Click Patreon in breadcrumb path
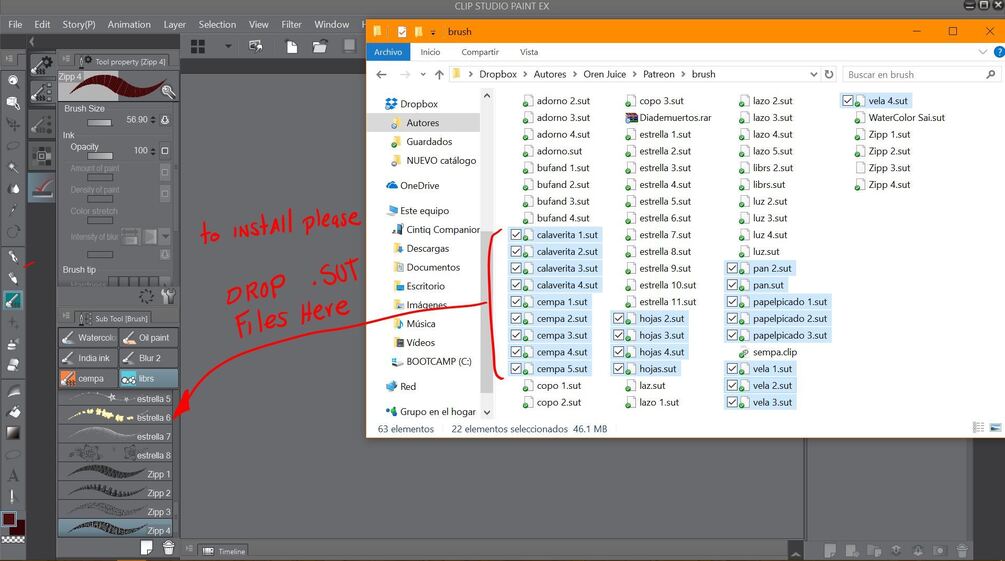 (x=659, y=74)
